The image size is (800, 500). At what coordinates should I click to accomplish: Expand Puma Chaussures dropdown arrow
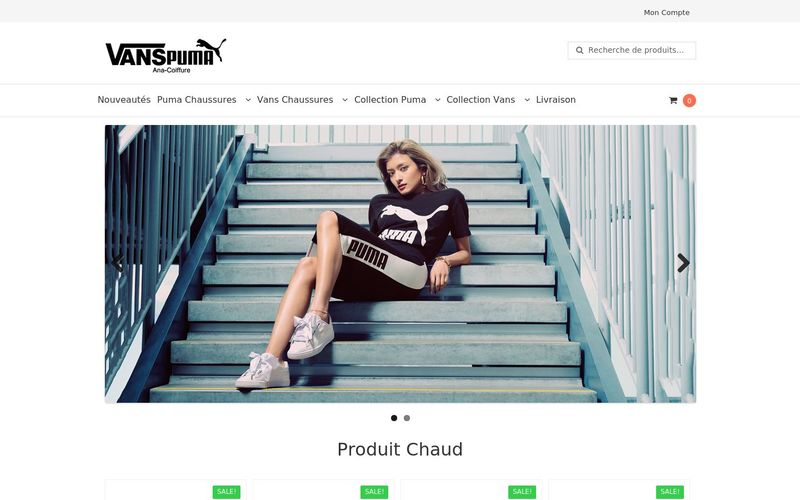248,100
